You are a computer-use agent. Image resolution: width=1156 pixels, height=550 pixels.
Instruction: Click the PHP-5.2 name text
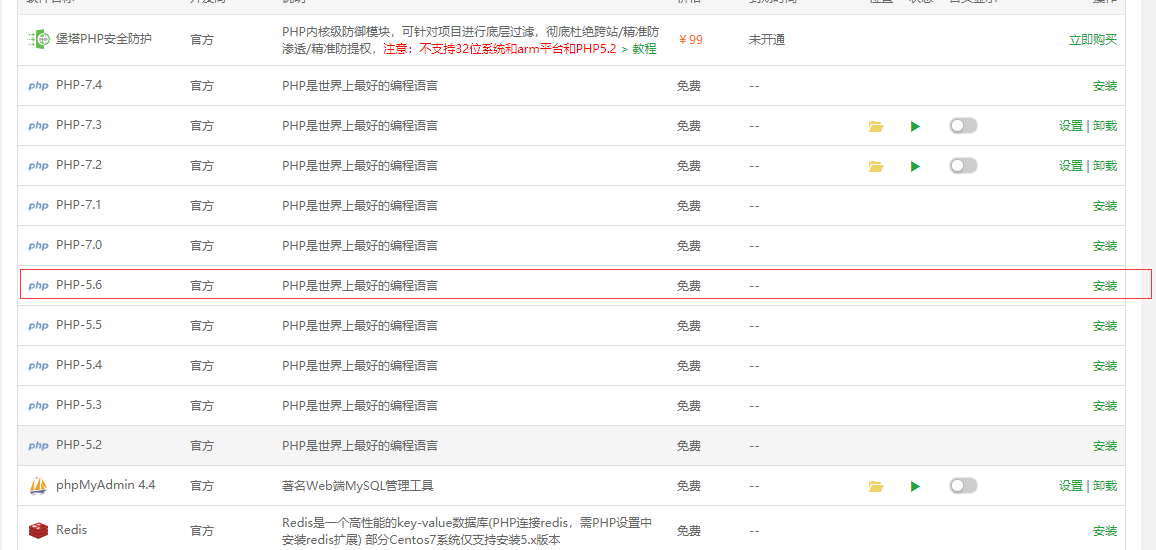pos(79,445)
